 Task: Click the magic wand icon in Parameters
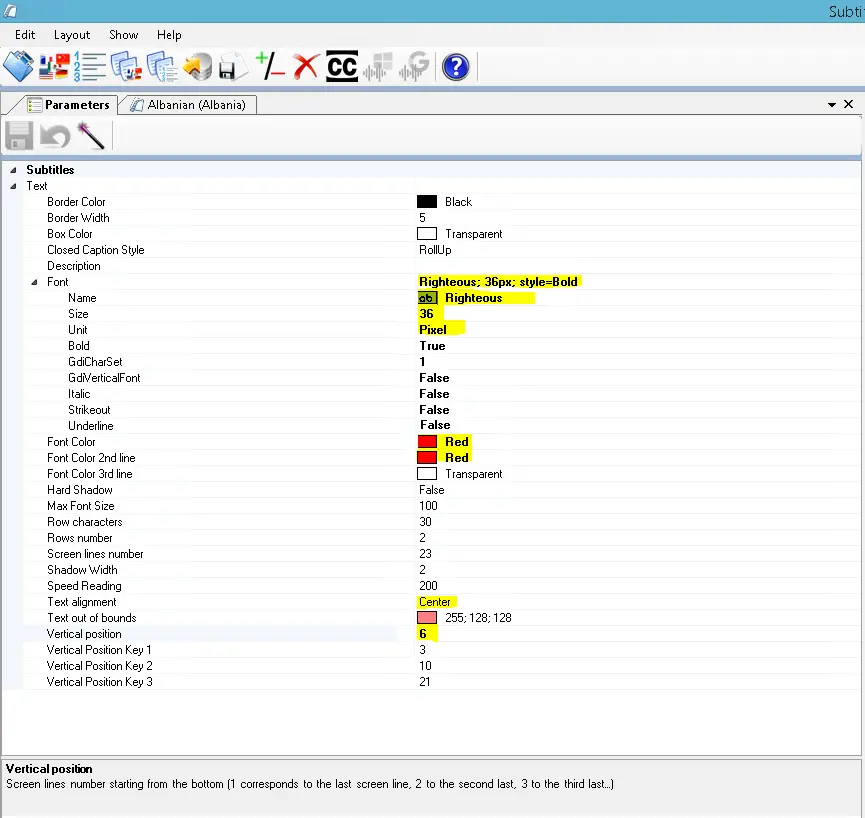coord(91,136)
